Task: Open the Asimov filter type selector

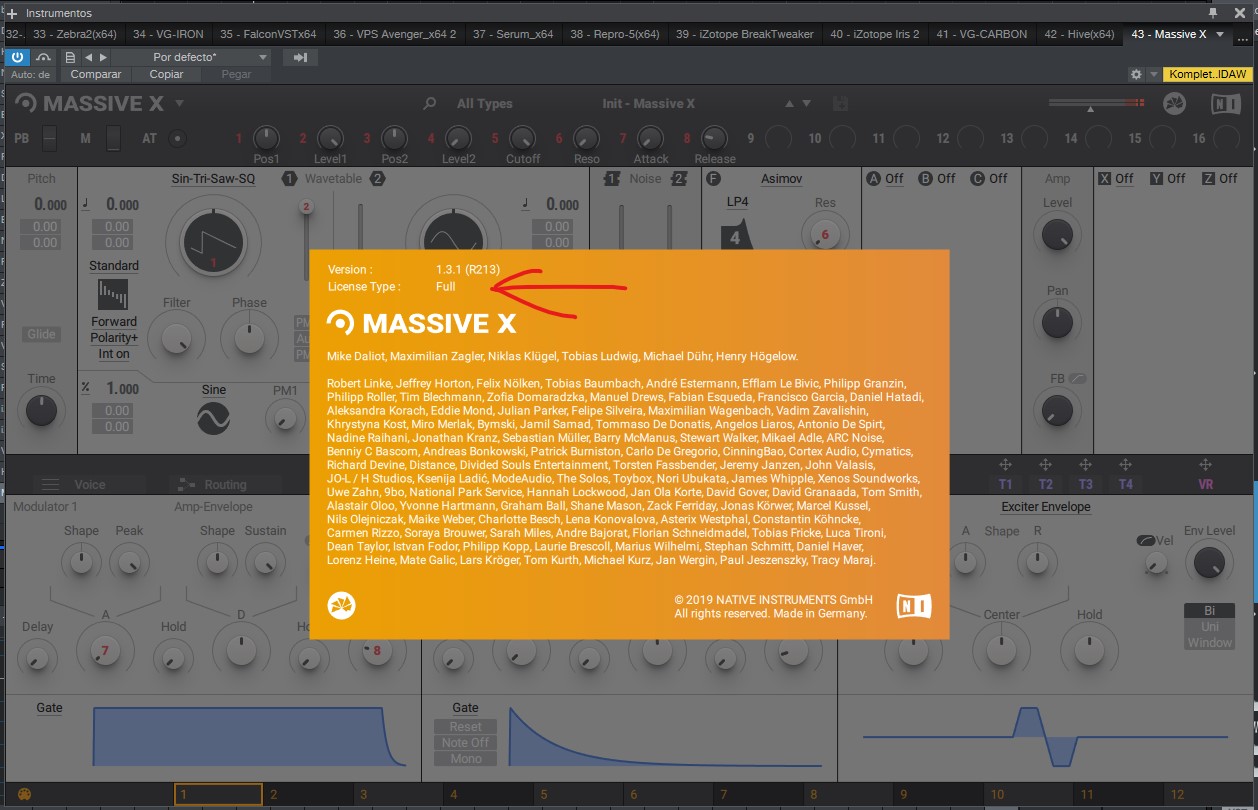Action: 781,178
